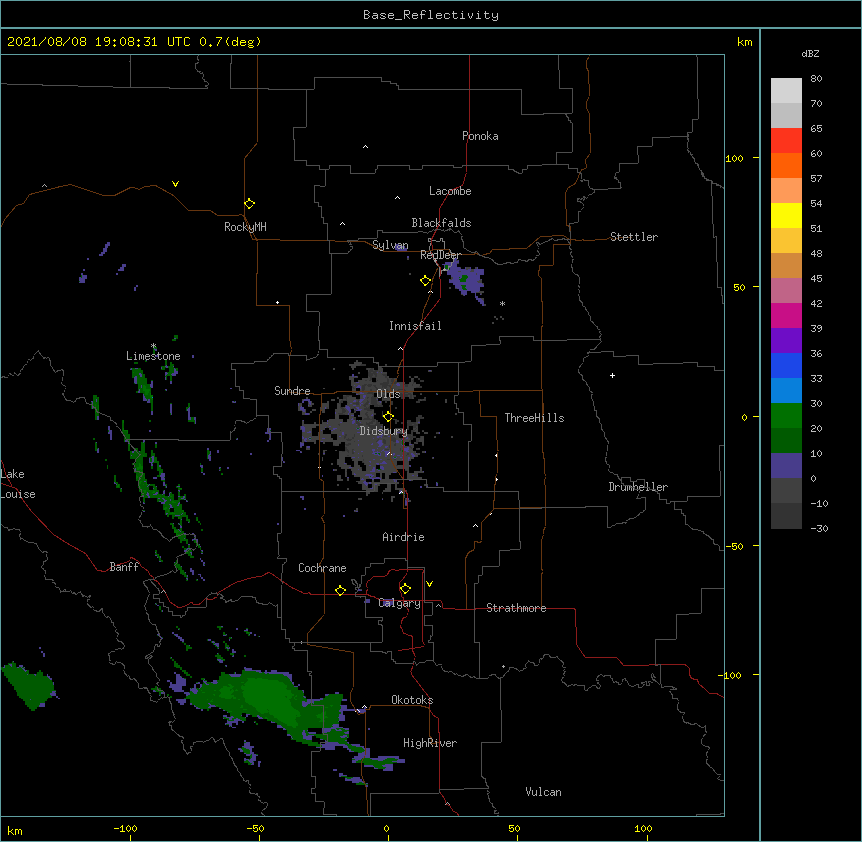Click the white caret marker northeast of Airdrie
Viewport: 862px width, 842px height.
pyautogui.click(x=476, y=526)
